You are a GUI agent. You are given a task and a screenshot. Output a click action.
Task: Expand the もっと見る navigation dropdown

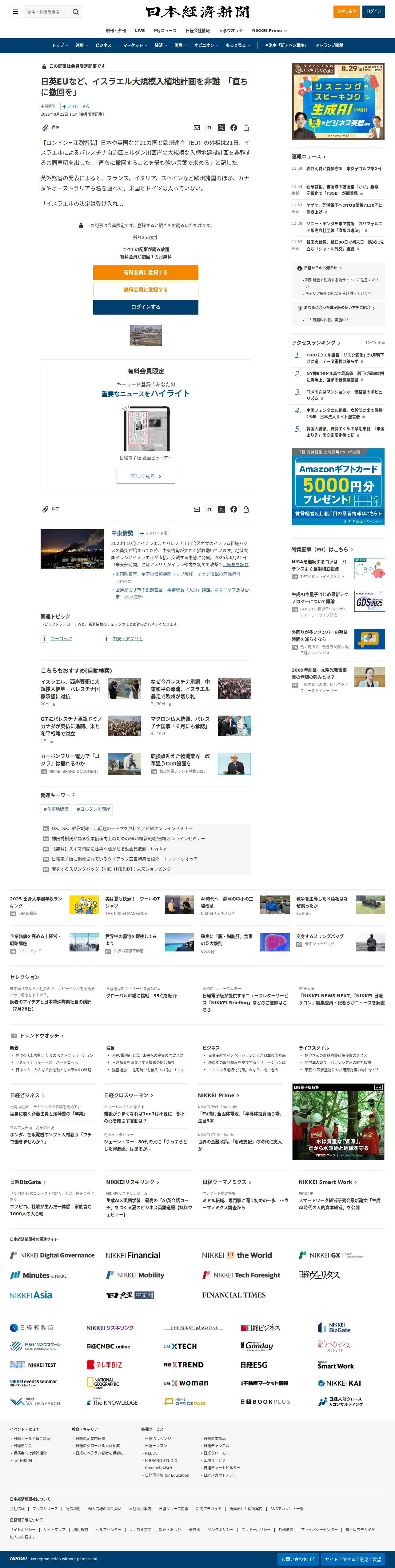pos(237,46)
